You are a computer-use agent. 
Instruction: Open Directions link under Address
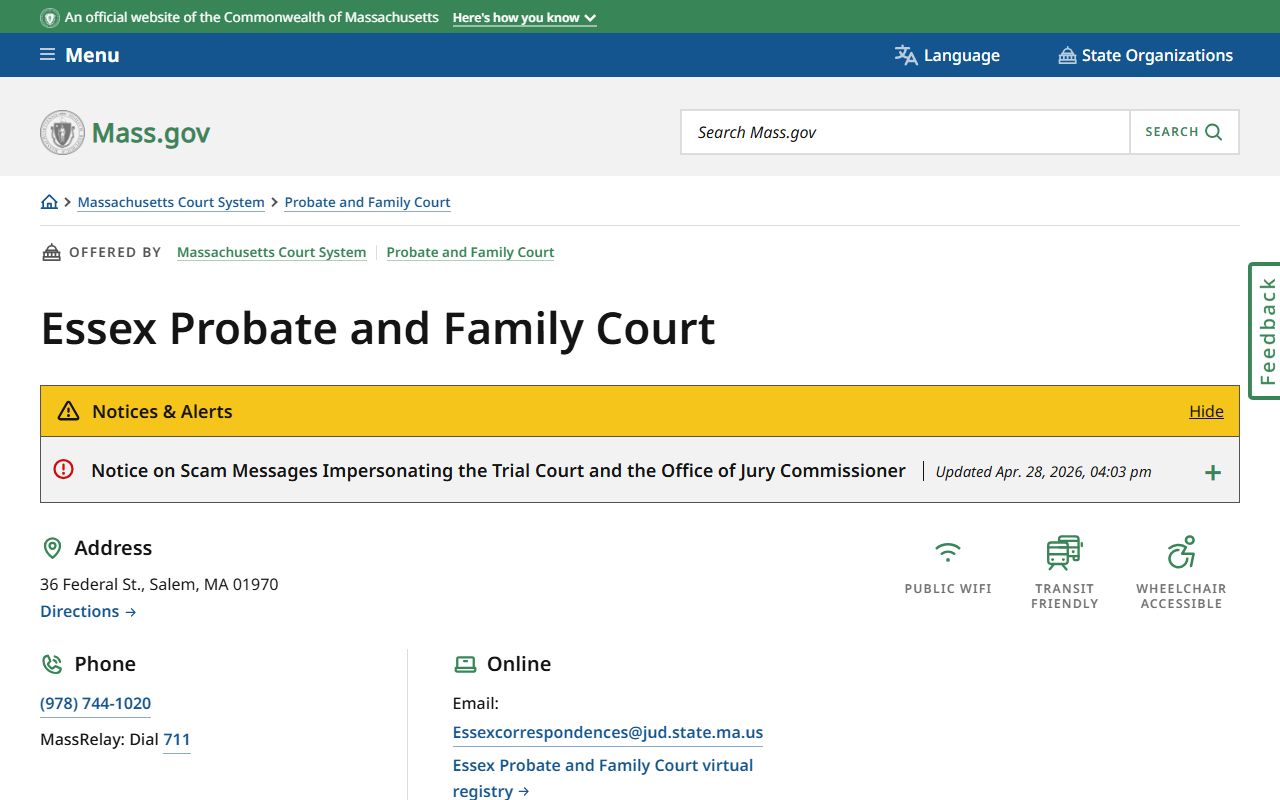(x=88, y=611)
